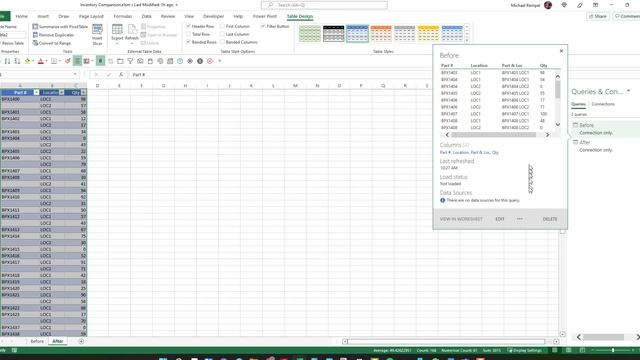Viewport: 640px width, 360px height.
Task: Click the preview popup vertical scrollbar down arrow
Action: tap(558, 124)
